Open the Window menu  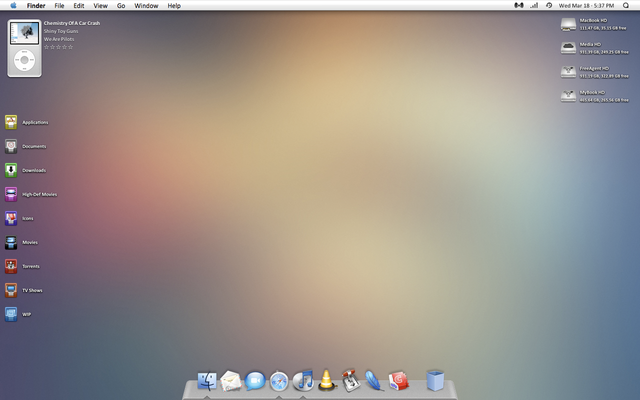(146, 5)
